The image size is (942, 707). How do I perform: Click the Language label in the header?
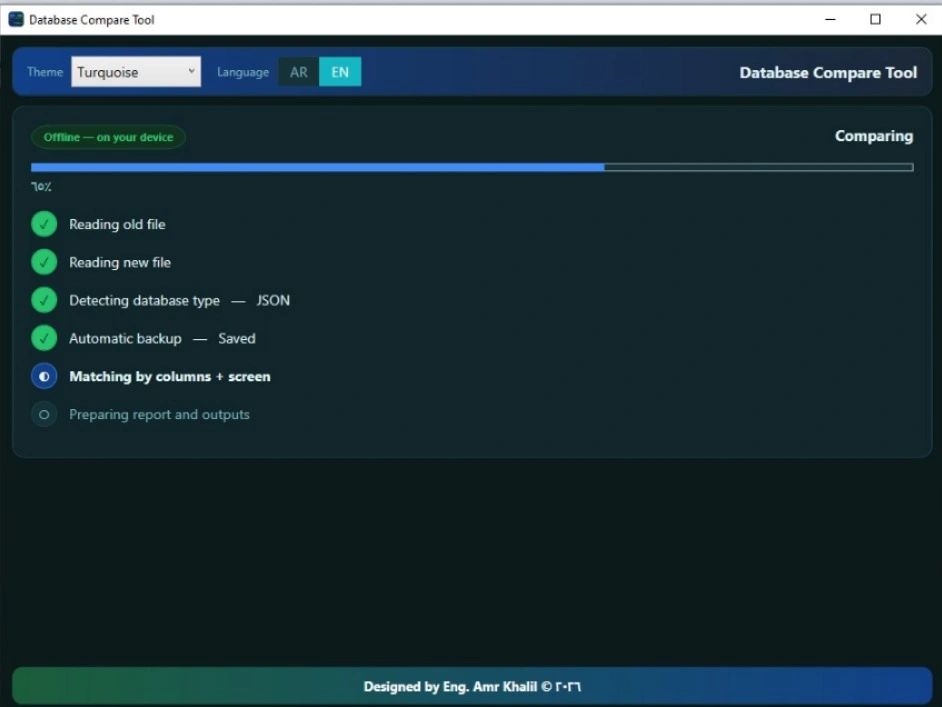point(243,72)
